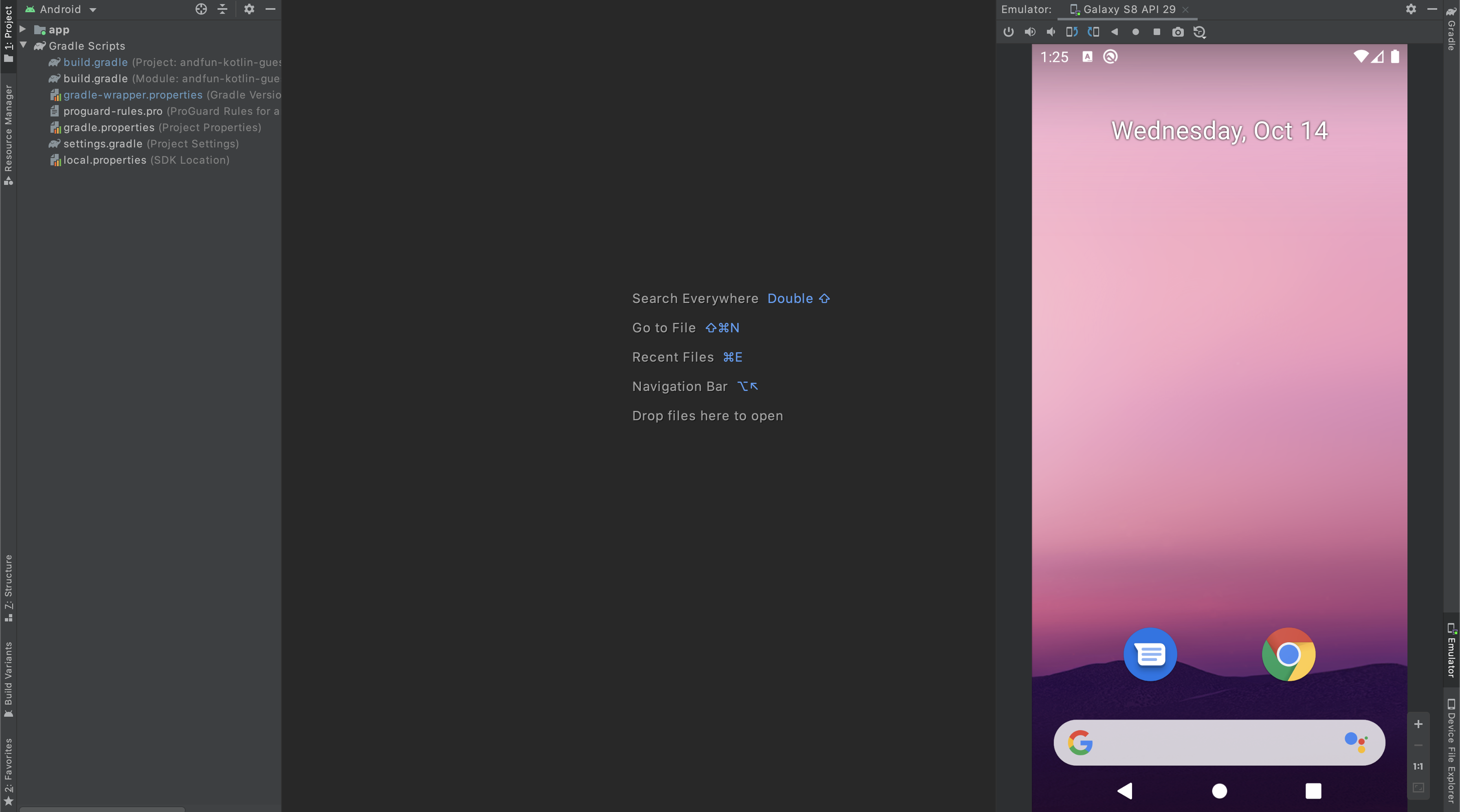This screenshot has width=1460, height=812.
Task: Toggle the Emulator tool window tab
Action: tap(1451, 650)
